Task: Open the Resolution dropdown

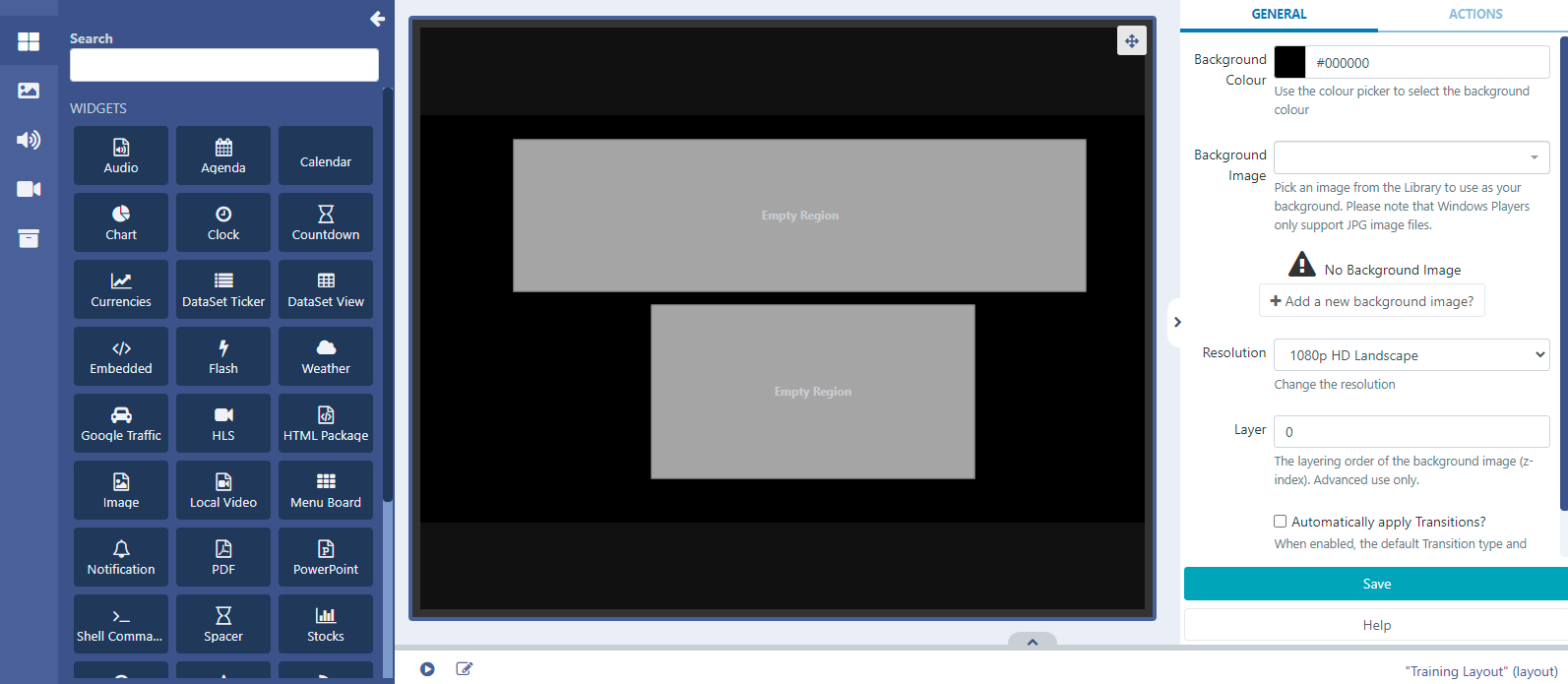Action: click(x=1411, y=355)
